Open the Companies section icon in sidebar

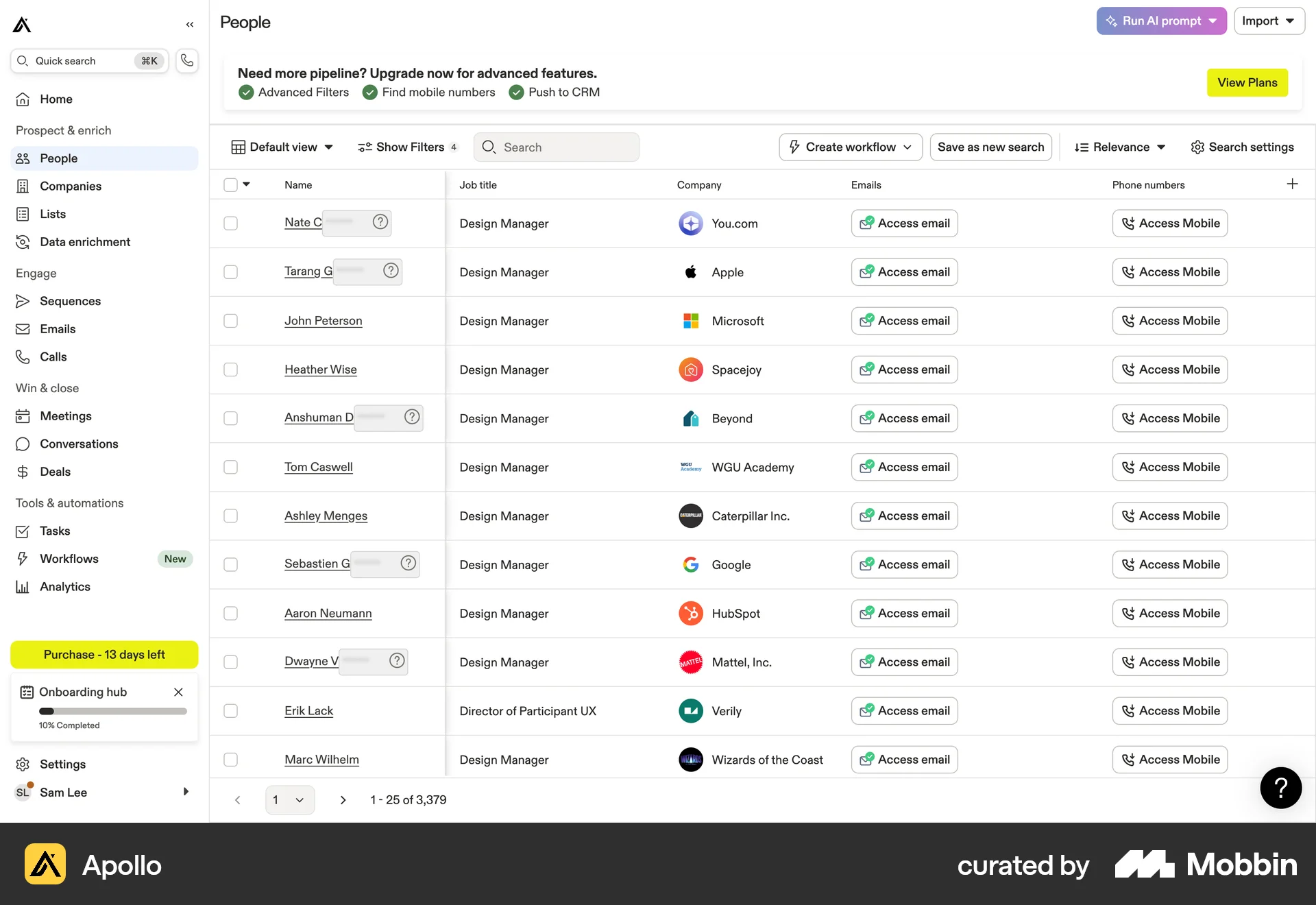(x=23, y=186)
